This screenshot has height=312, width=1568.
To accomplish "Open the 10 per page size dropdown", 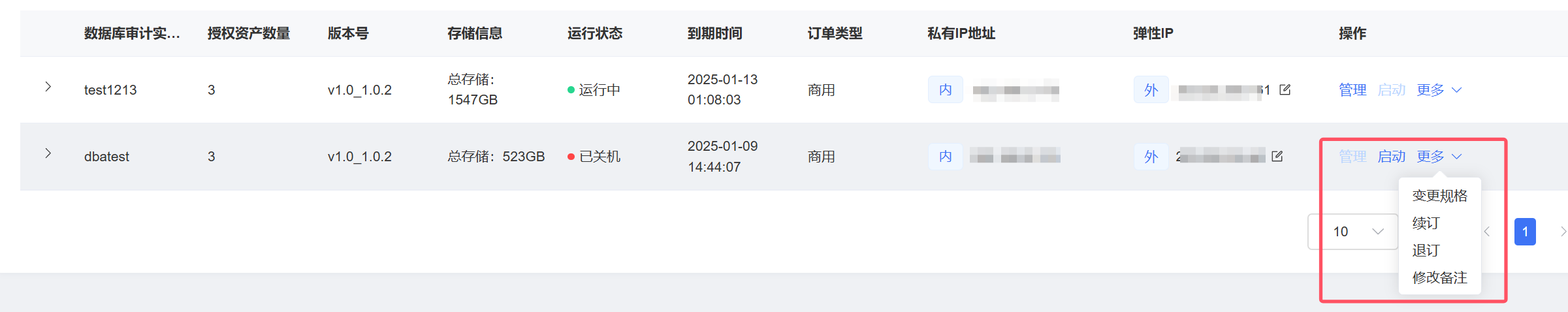I will point(1353,232).
